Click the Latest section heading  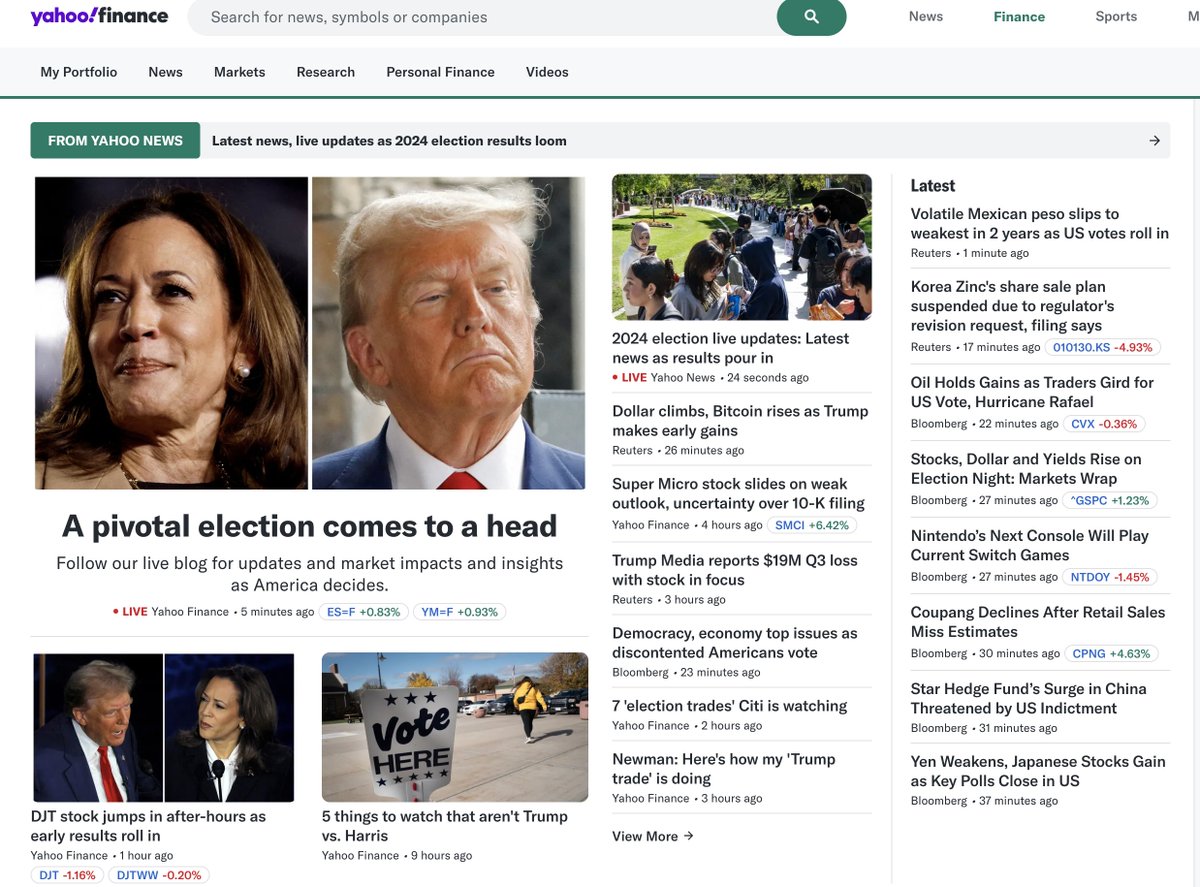click(933, 185)
